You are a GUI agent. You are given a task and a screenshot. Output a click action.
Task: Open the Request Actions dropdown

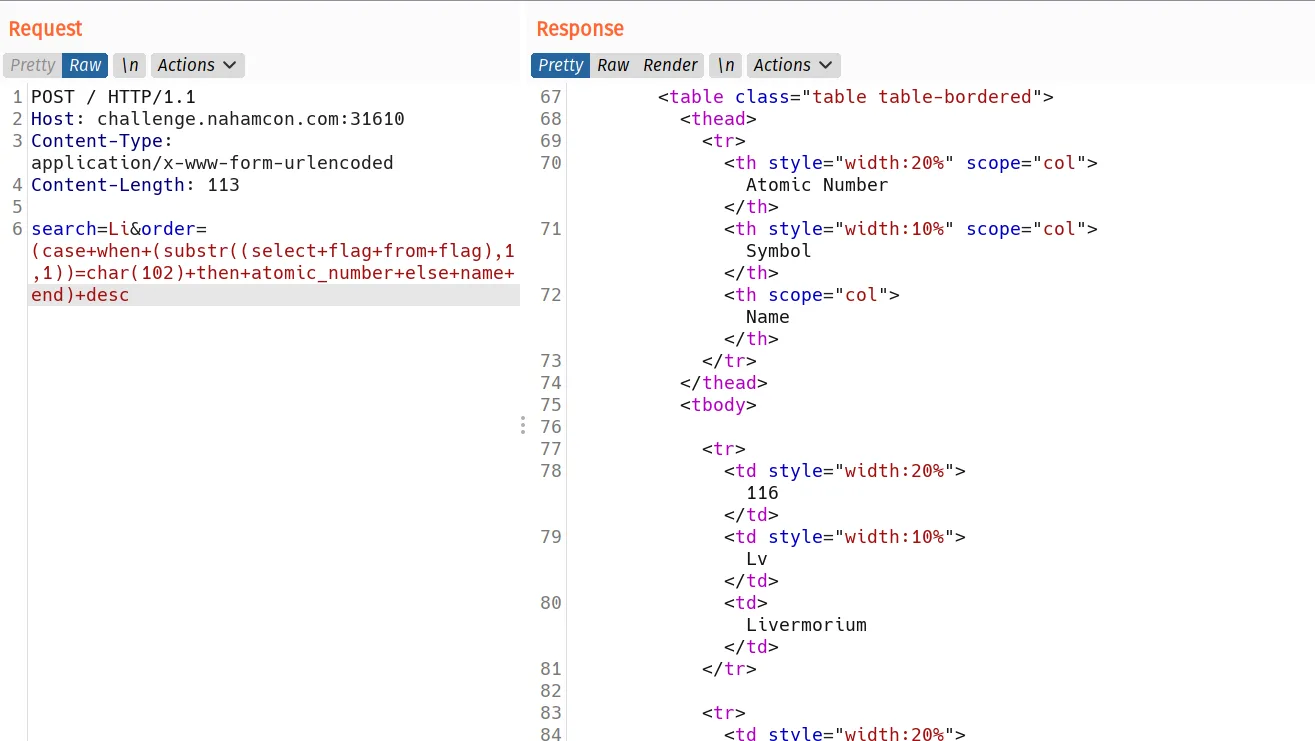(x=198, y=65)
